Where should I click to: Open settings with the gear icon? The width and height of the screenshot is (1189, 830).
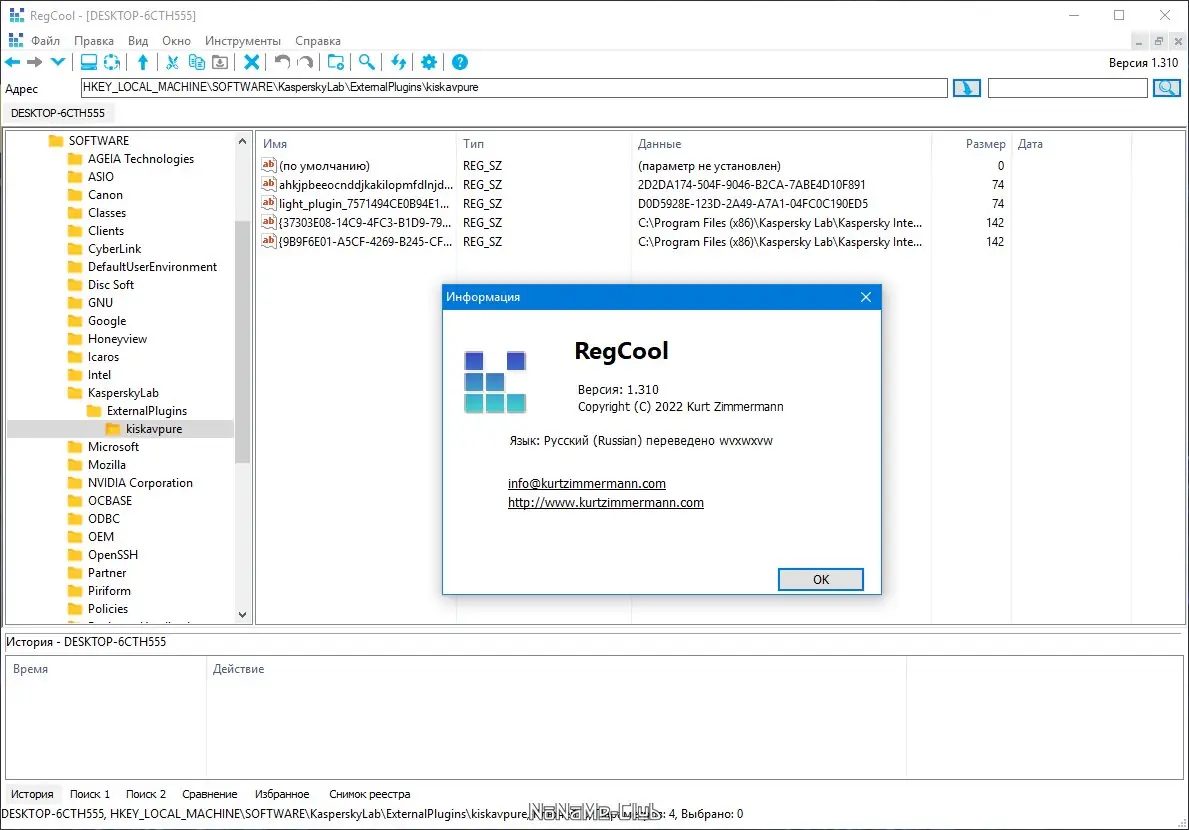(429, 62)
